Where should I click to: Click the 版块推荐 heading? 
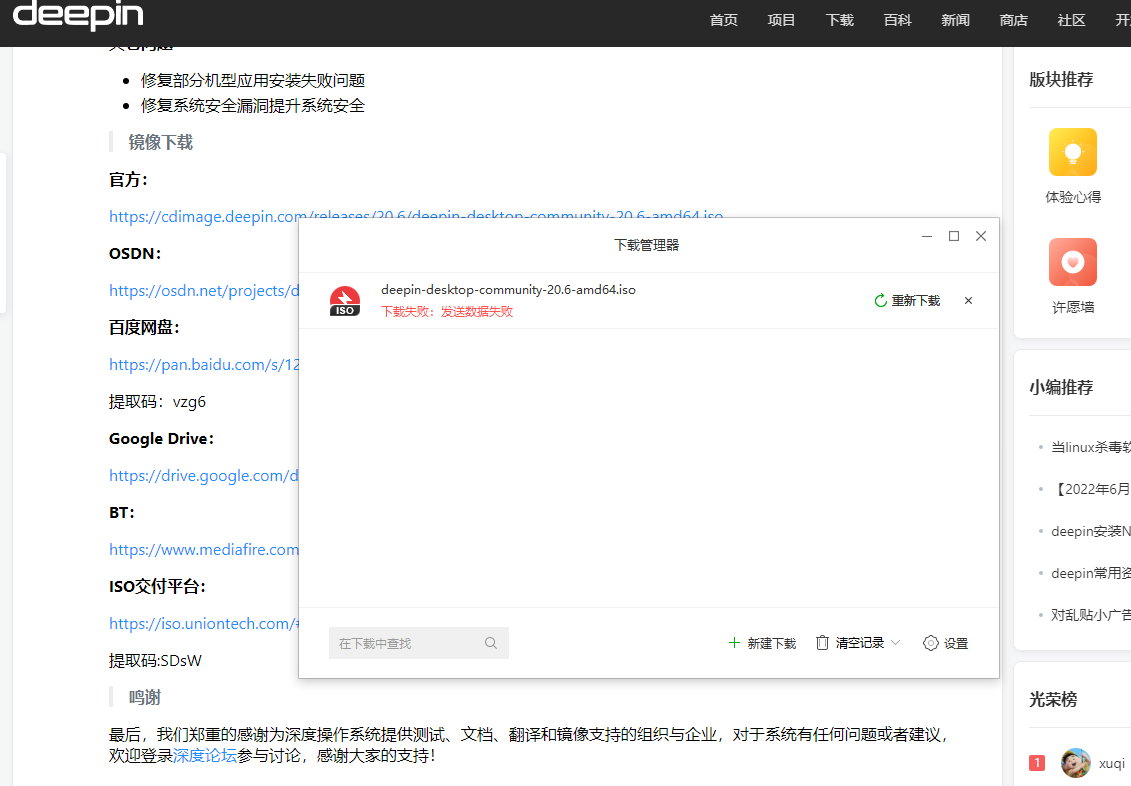tap(1061, 79)
